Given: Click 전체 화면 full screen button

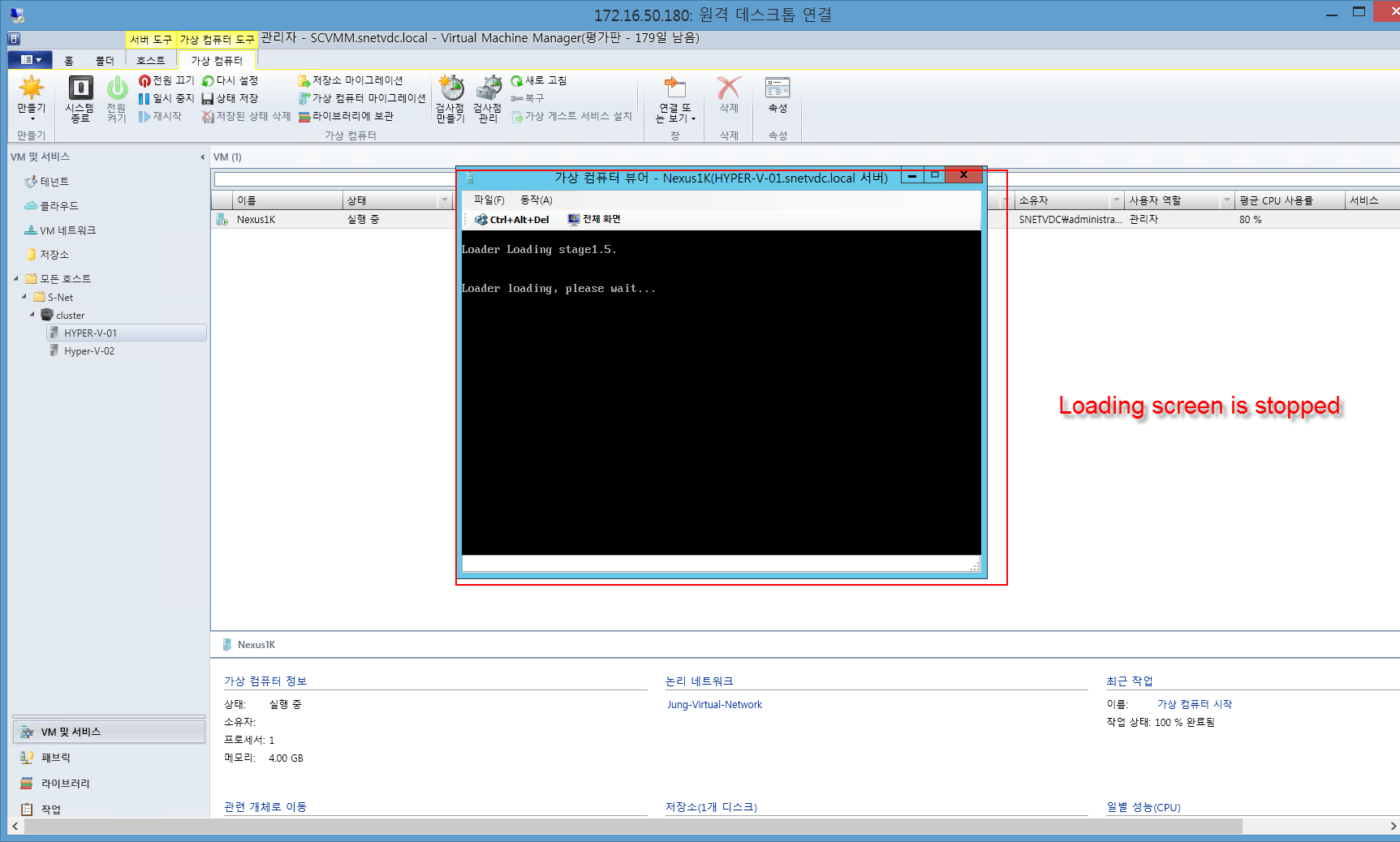Looking at the screenshot, I should [594, 219].
